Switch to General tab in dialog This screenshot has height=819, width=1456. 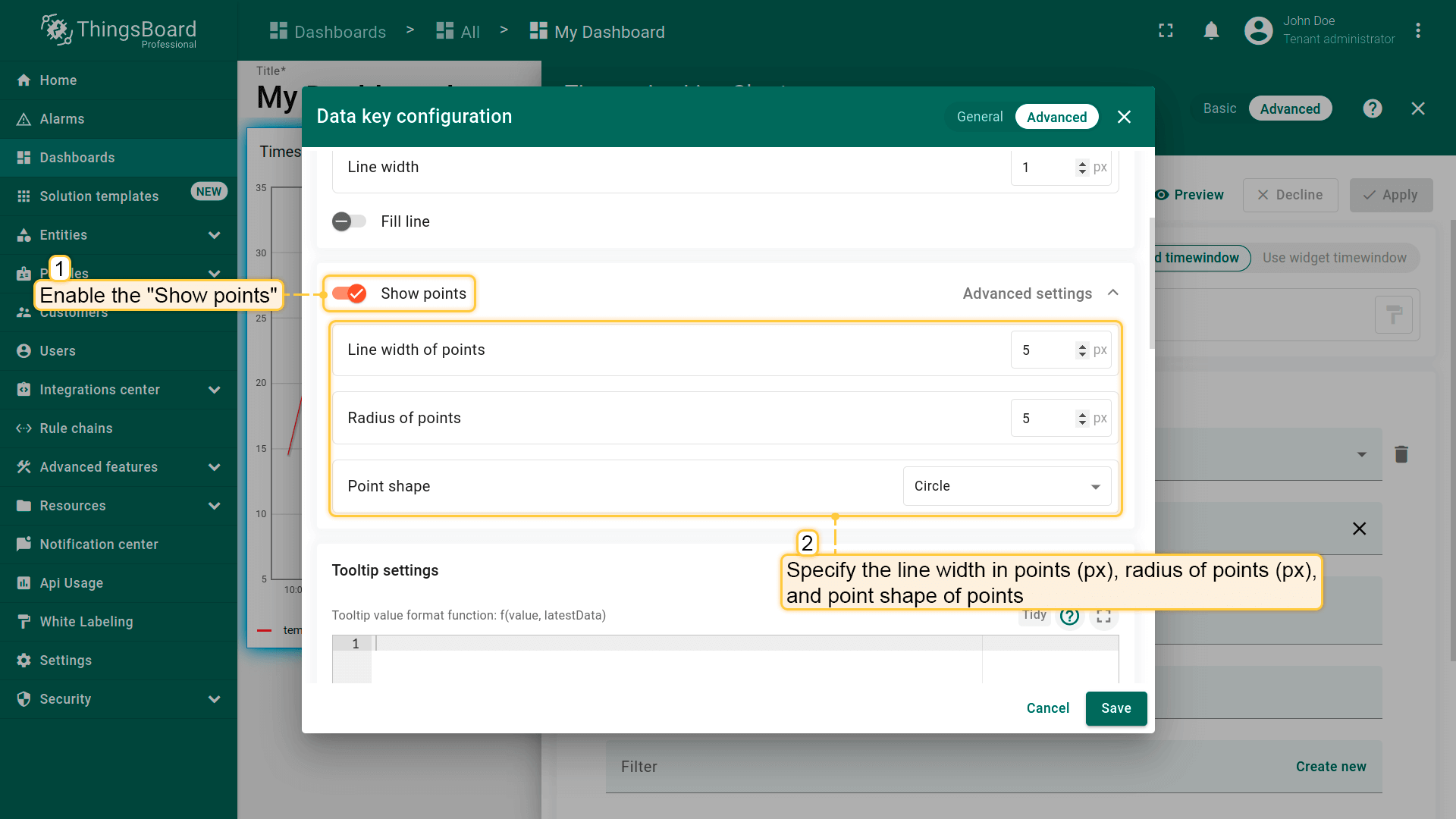[x=979, y=117]
